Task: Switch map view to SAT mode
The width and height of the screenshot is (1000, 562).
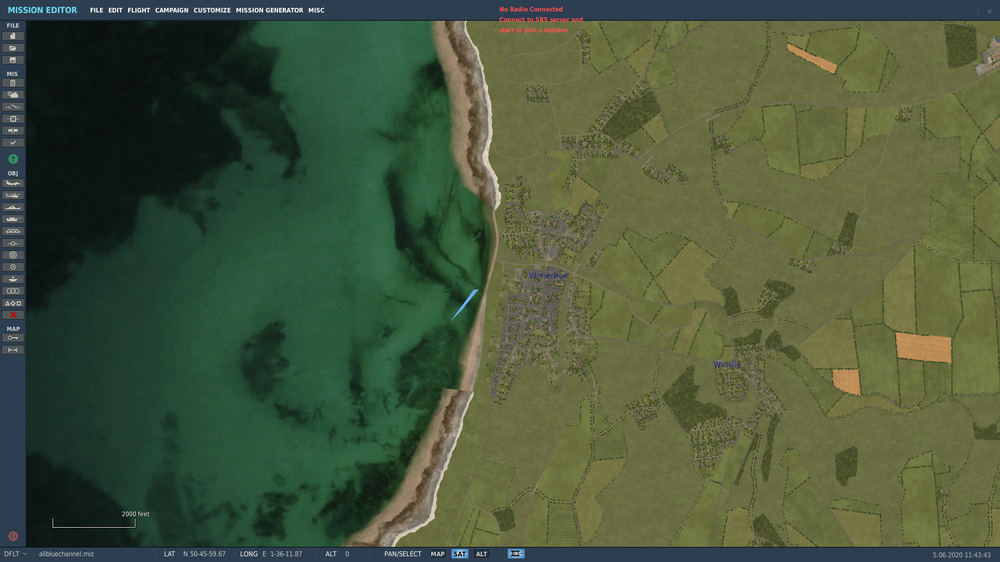Action: [x=459, y=554]
